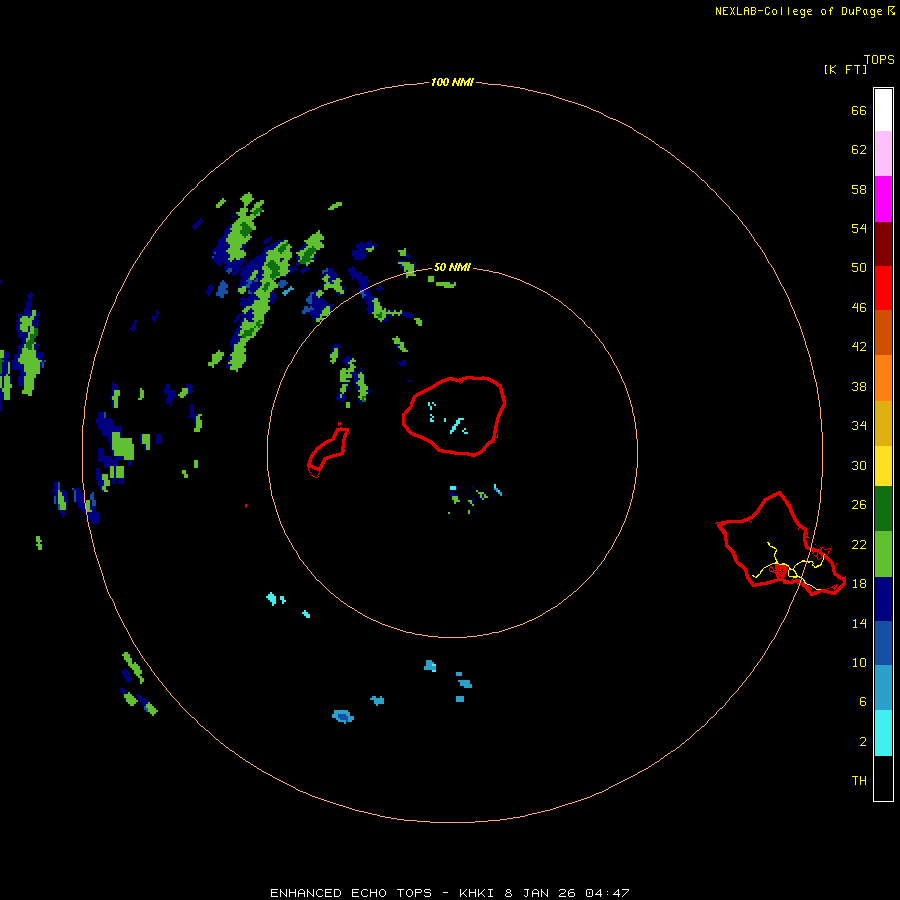This screenshot has width=900, height=900.
Task: Click the legend value '22'
Action: pos(859,545)
